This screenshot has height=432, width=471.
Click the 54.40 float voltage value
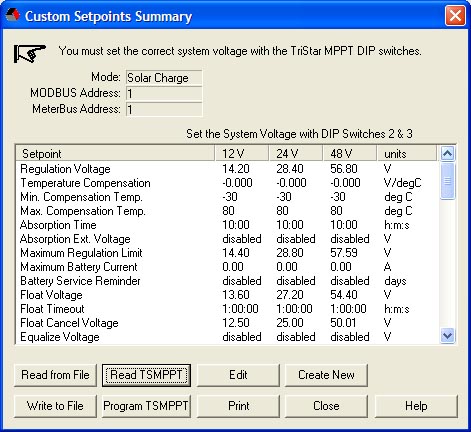pos(344,295)
